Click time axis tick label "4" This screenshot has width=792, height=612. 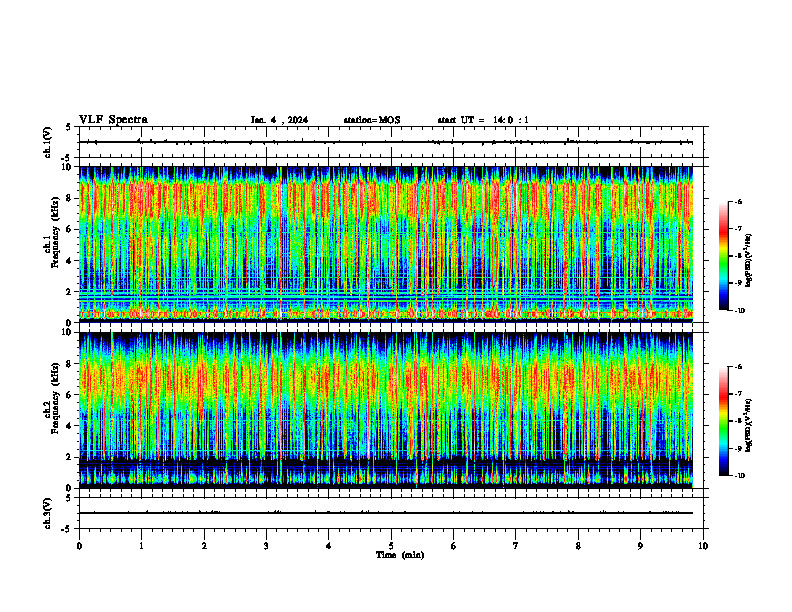(329, 546)
